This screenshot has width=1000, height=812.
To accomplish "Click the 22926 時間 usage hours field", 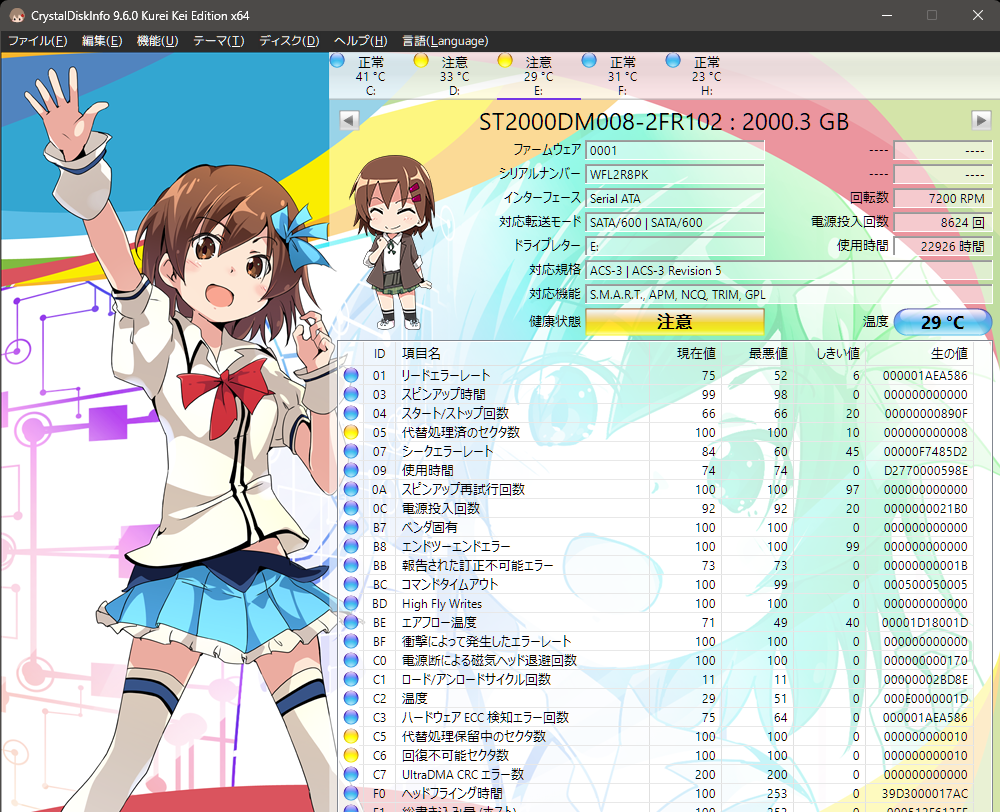I will coord(943,246).
